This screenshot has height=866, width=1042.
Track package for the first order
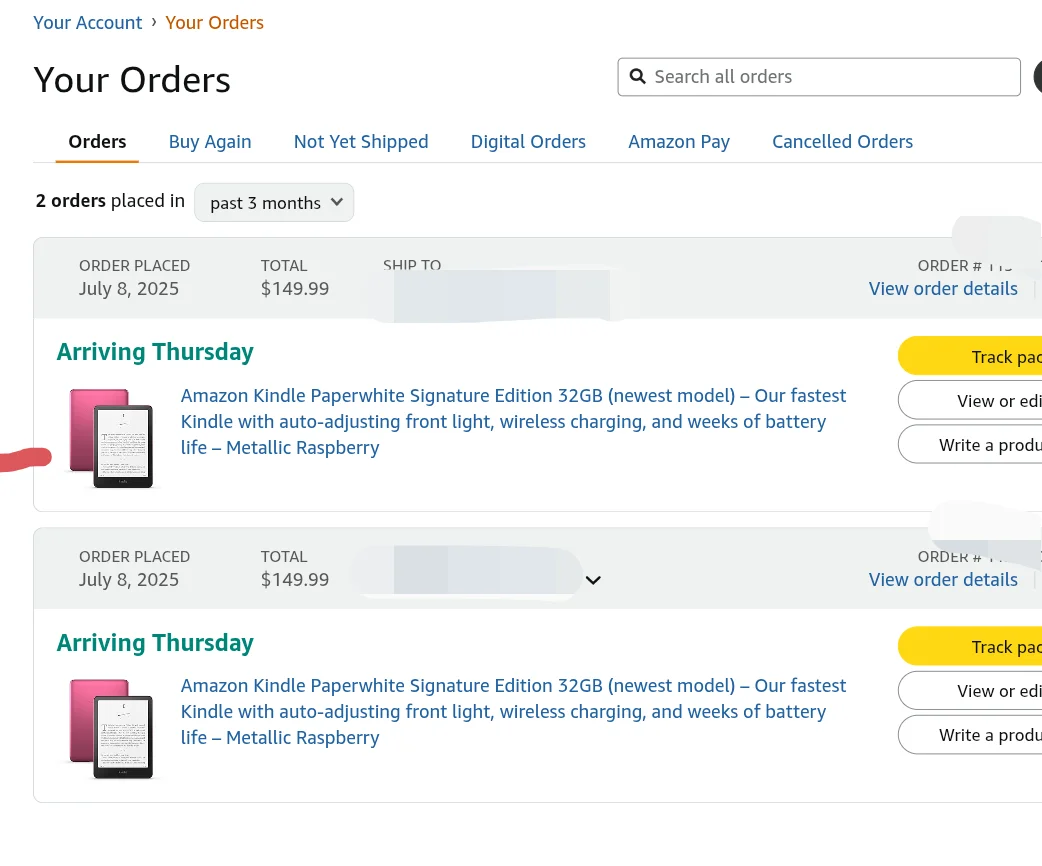tap(970, 356)
